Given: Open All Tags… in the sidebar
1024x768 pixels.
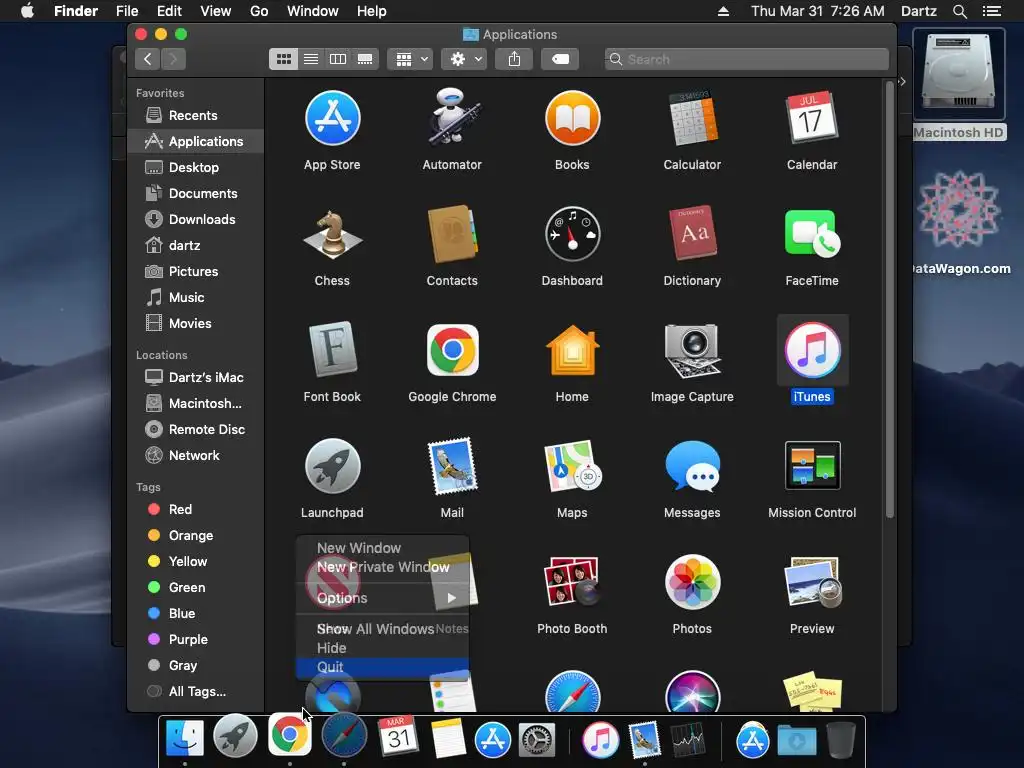Looking at the screenshot, I should coord(196,691).
